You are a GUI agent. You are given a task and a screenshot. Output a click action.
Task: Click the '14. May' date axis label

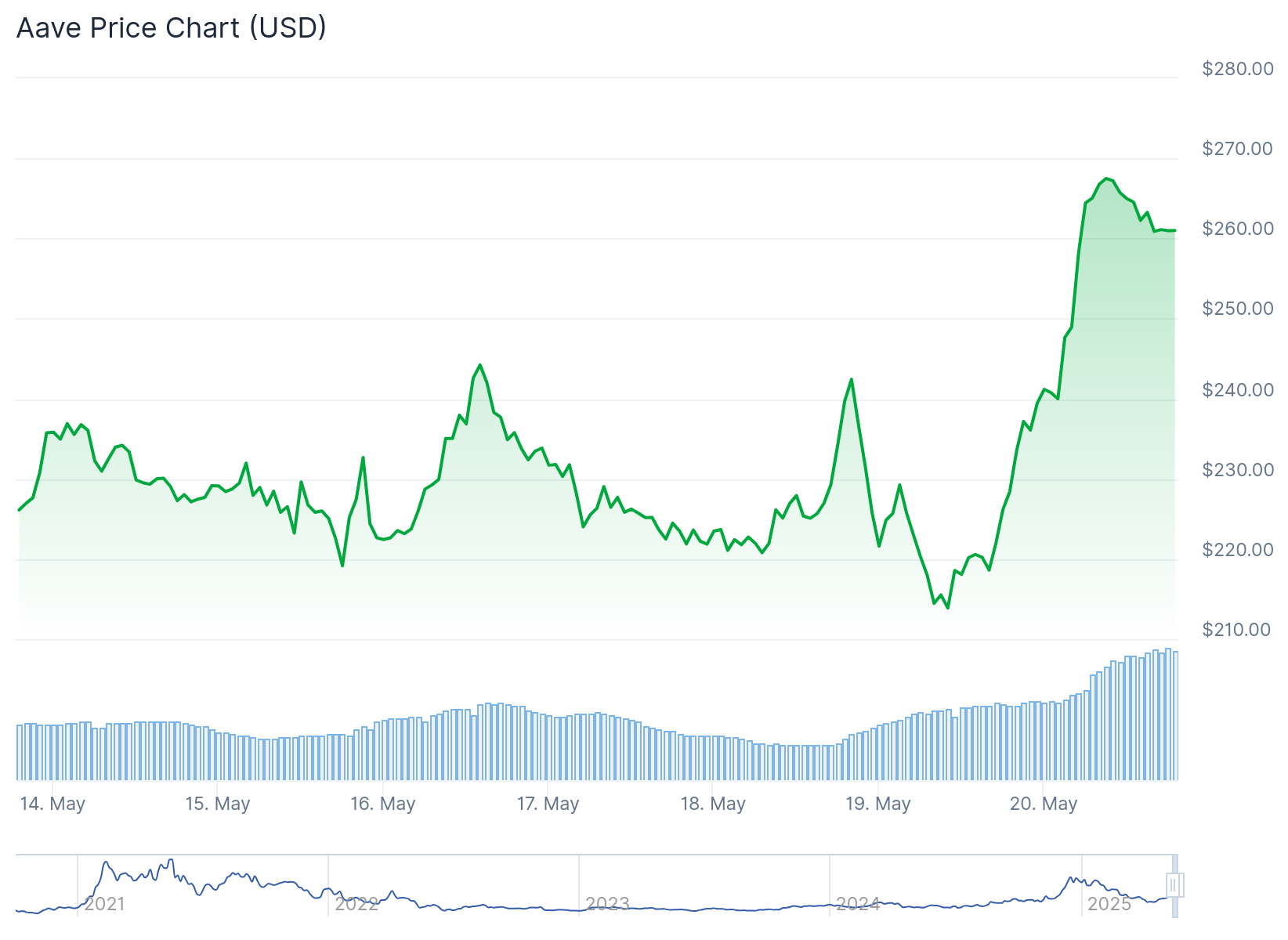[x=52, y=804]
